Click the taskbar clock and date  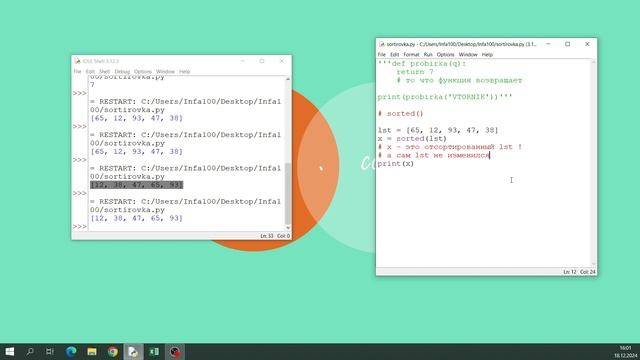coord(625,351)
